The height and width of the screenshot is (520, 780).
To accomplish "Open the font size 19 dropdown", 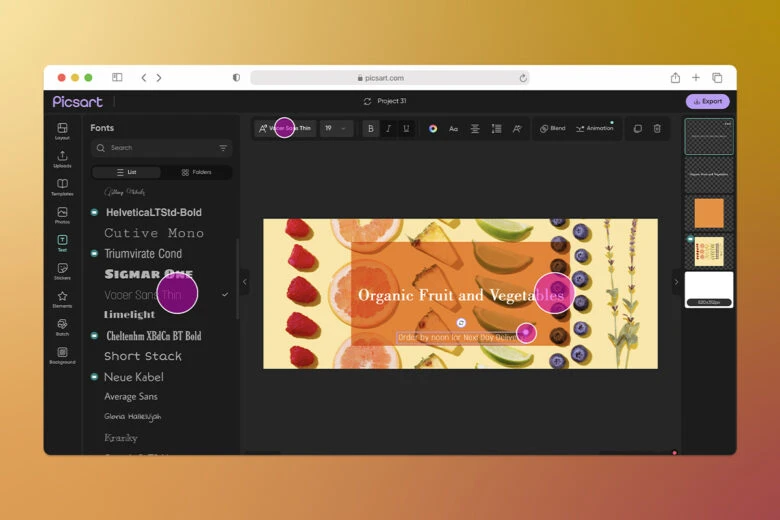I will coord(336,128).
